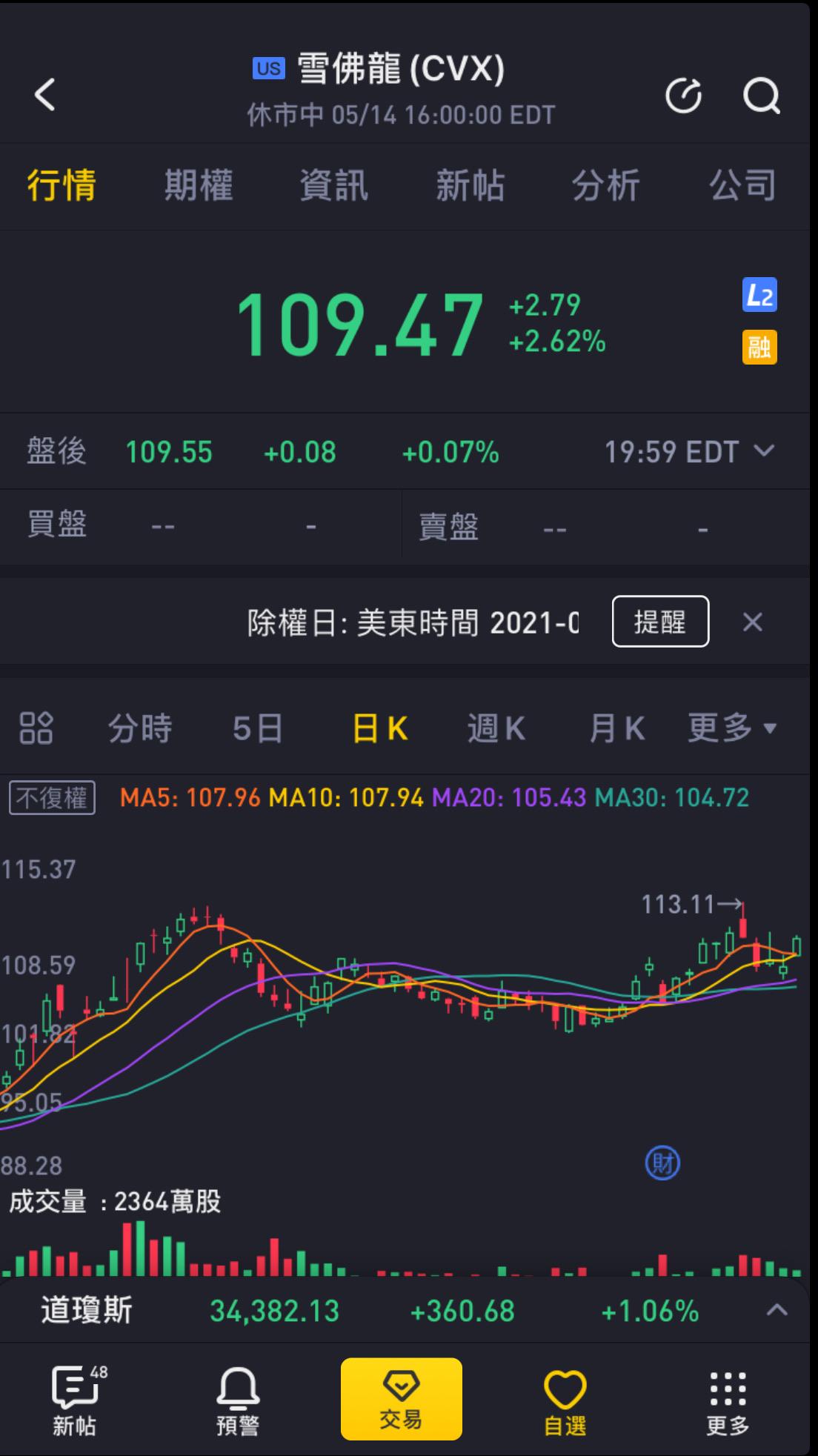Refresh quote with the circular arrow icon
Viewport: 818px width, 1456px height.
[x=683, y=96]
